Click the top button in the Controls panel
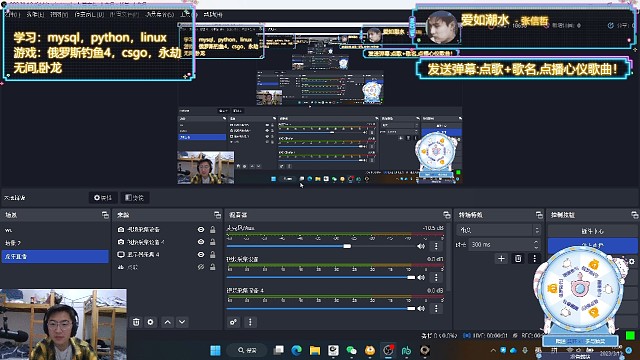The image size is (640, 360). point(593,231)
